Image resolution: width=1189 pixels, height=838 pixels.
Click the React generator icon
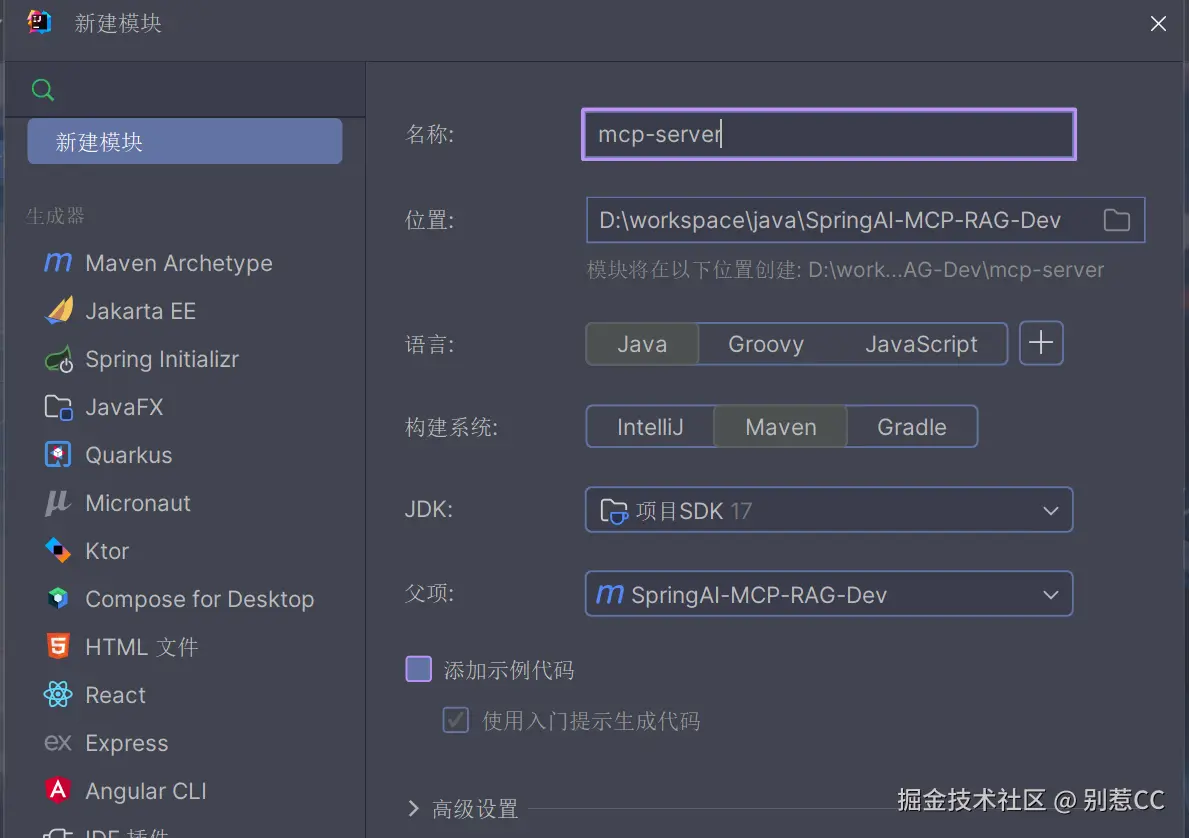[x=59, y=695]
